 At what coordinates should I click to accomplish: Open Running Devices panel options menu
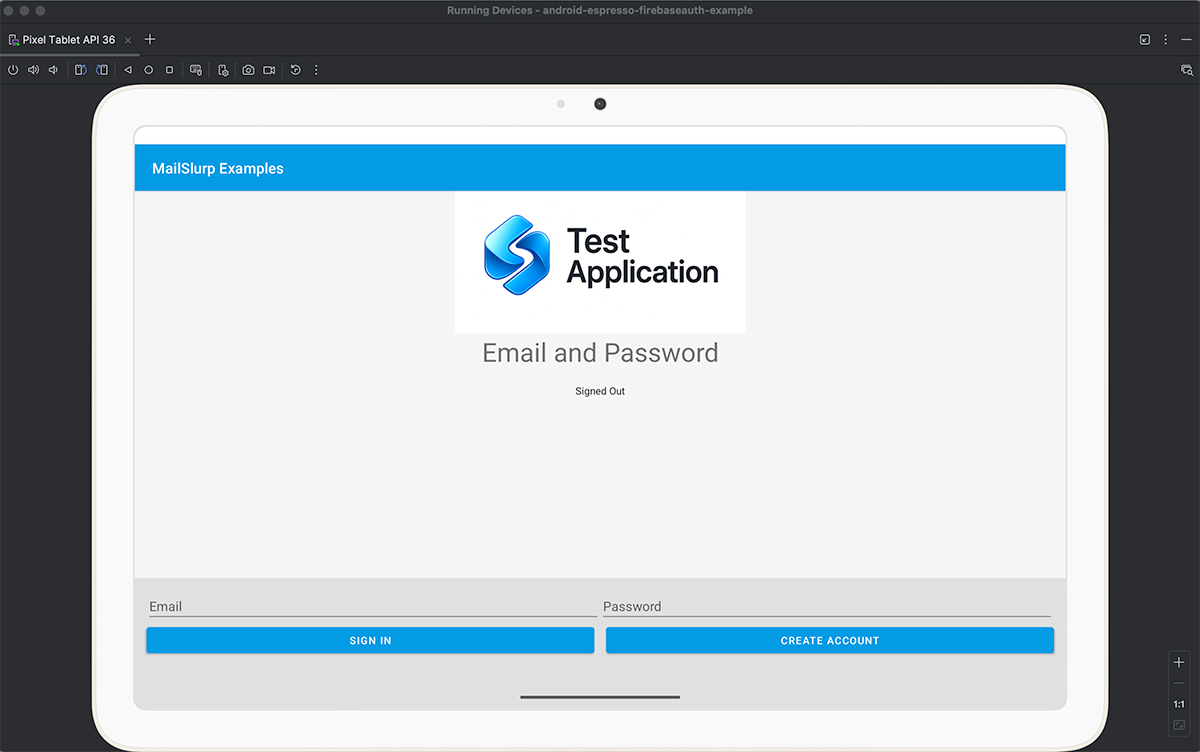click(1166, 39)
